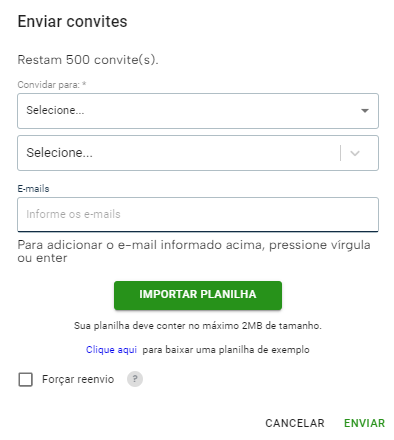Open the Convidar para Selecione dropdown
The height and width of the screenshot is (440, 394).
coord(198,111)
